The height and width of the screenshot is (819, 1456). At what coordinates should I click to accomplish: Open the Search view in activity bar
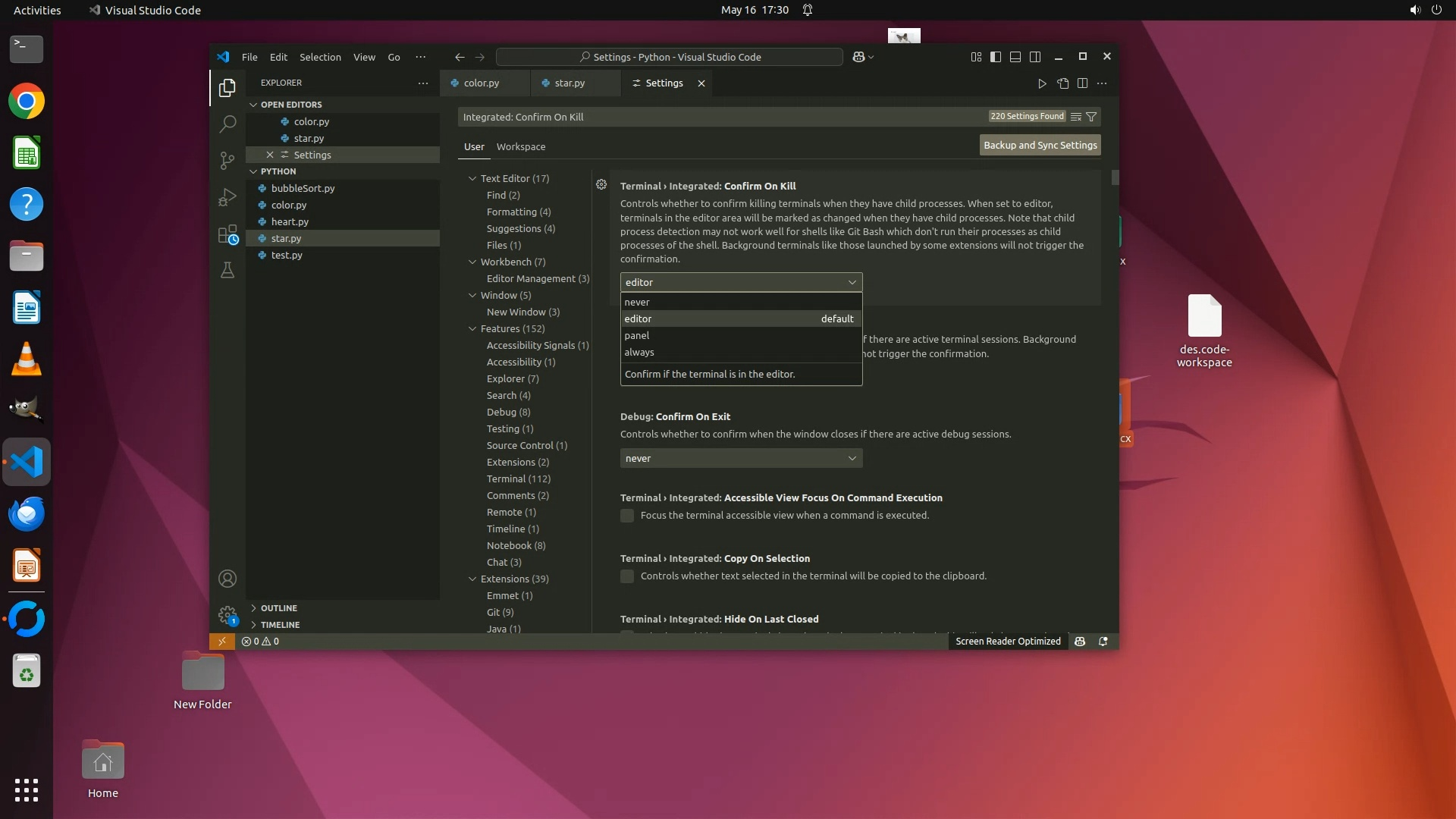227,124
